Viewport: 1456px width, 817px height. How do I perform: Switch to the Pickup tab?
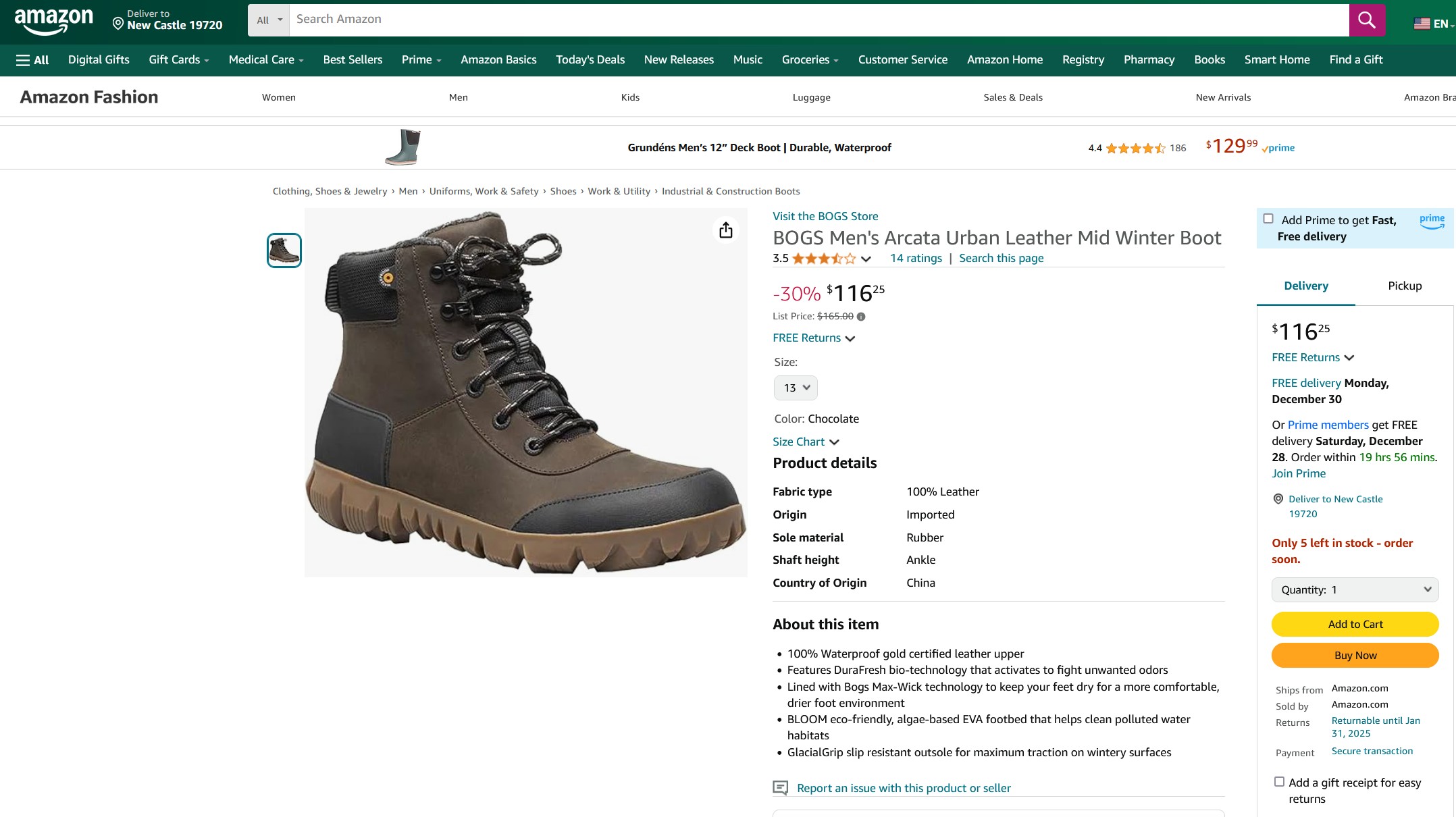pyautogui.click(x=1405, y=286)
